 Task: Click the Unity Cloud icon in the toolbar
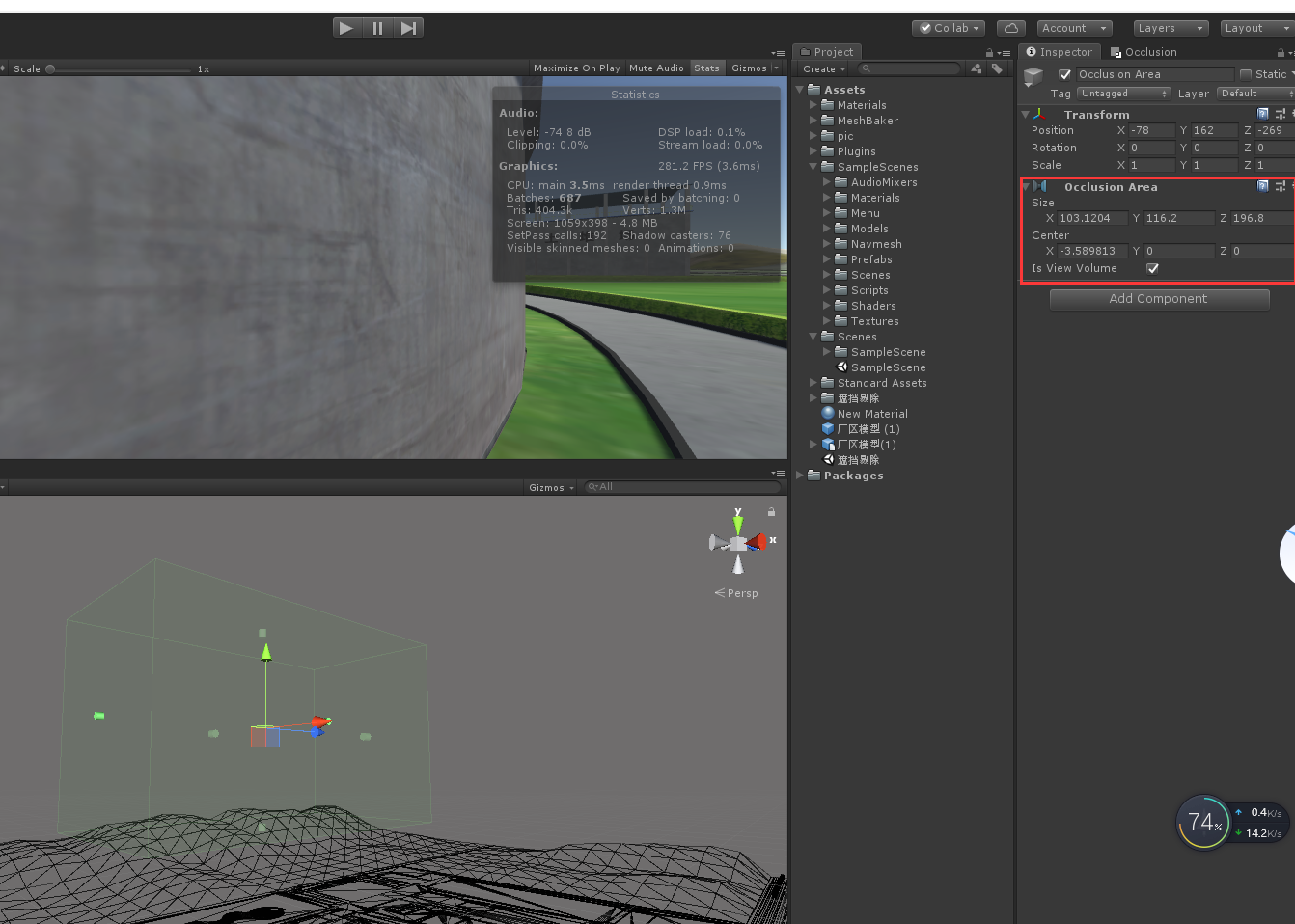[x=1010, y=28]
